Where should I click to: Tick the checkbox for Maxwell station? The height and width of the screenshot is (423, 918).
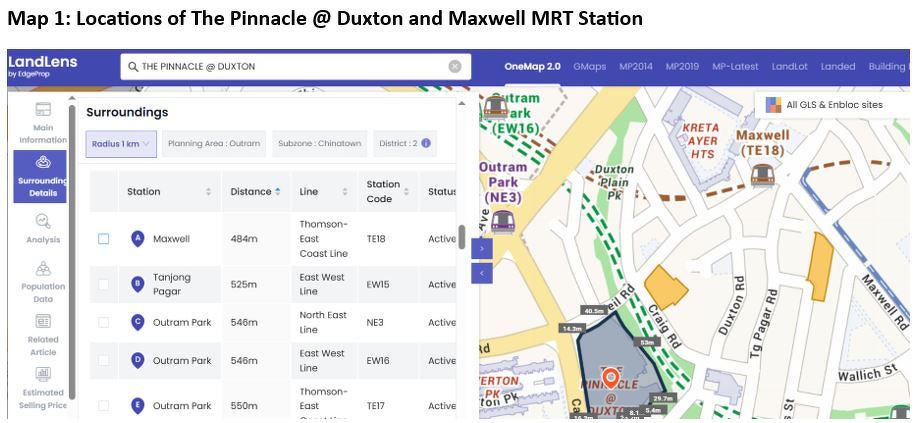tap(104, 239)
